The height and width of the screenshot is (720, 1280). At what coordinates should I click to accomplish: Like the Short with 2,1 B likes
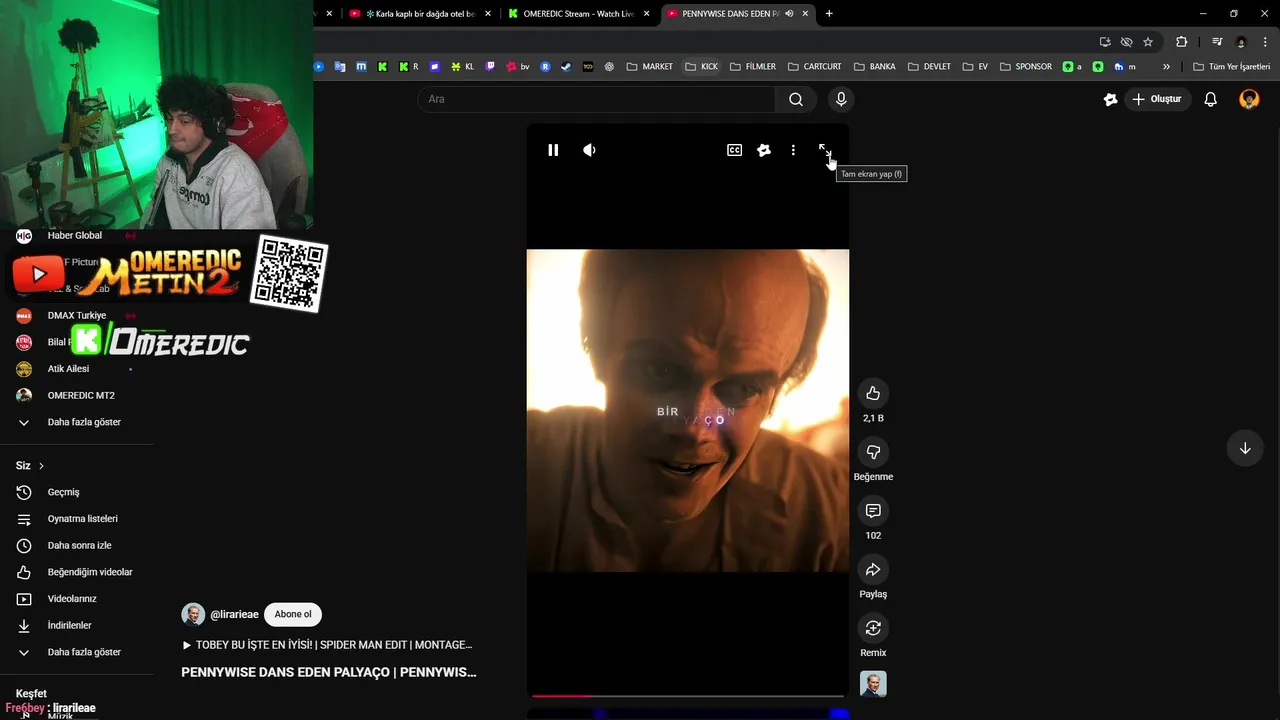pyautogui.click(x=873, y=393)
